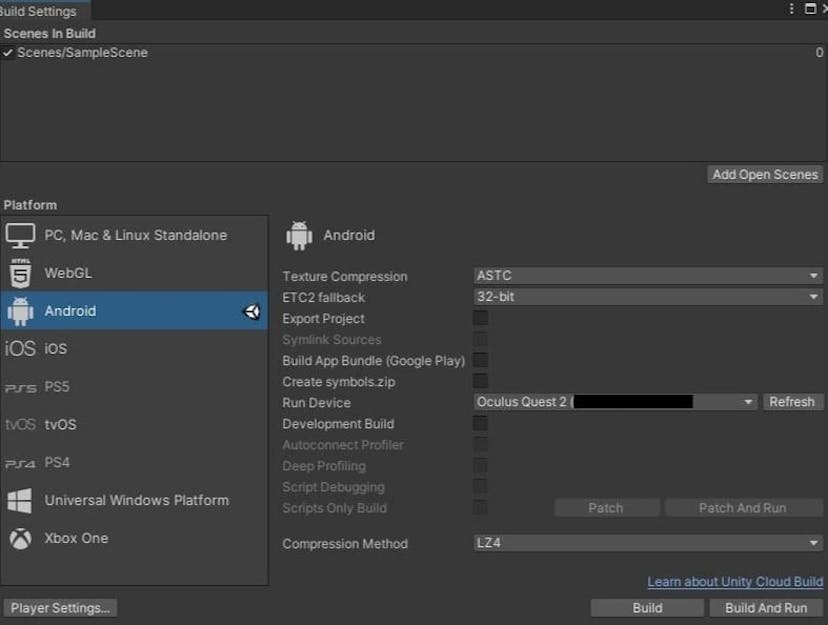
Task: Enable Development Build
Action: [481, 423]
